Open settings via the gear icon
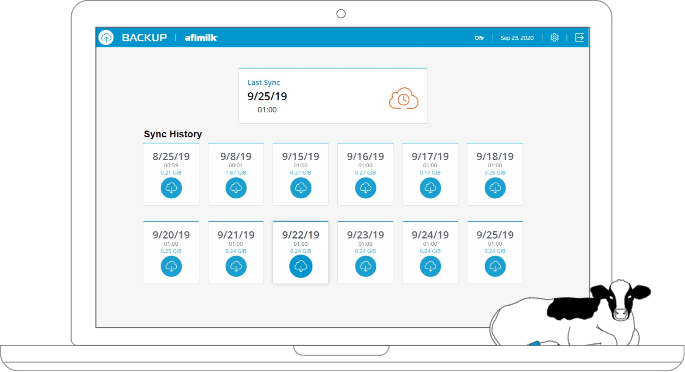Image resolution: width=685 pixels, height=372 pixels. pos(554,38)
